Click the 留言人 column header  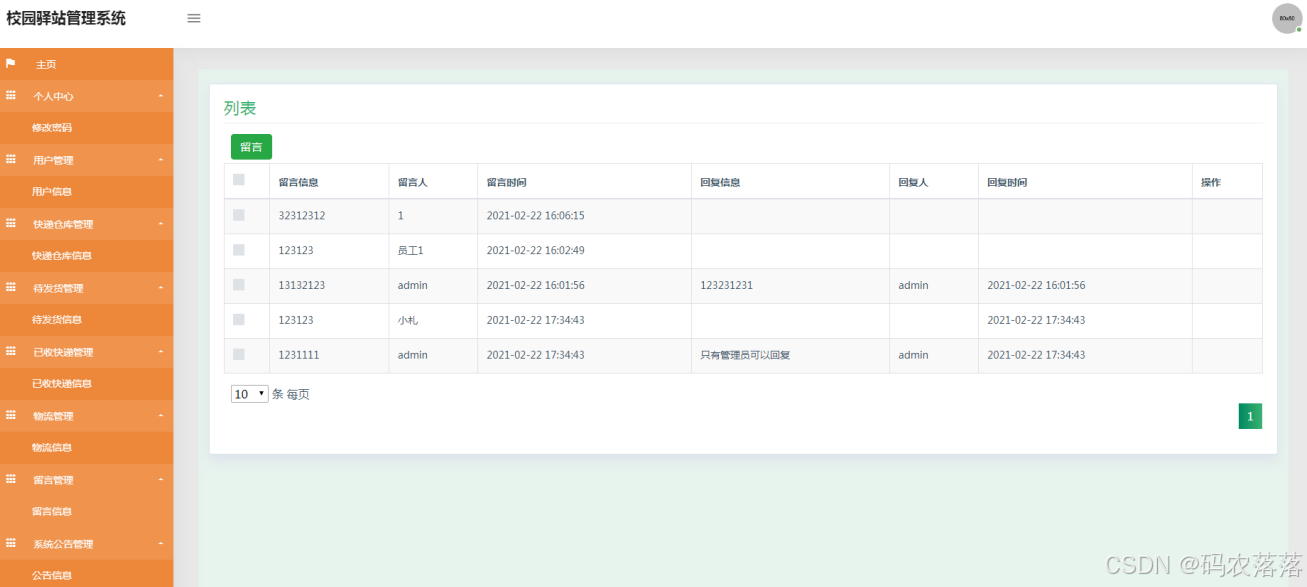coord(412,182)
